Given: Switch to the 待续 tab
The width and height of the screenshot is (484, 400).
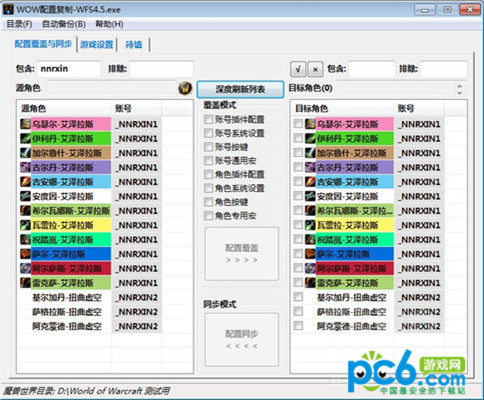Looking at the screenshot, I should point(133,44).
